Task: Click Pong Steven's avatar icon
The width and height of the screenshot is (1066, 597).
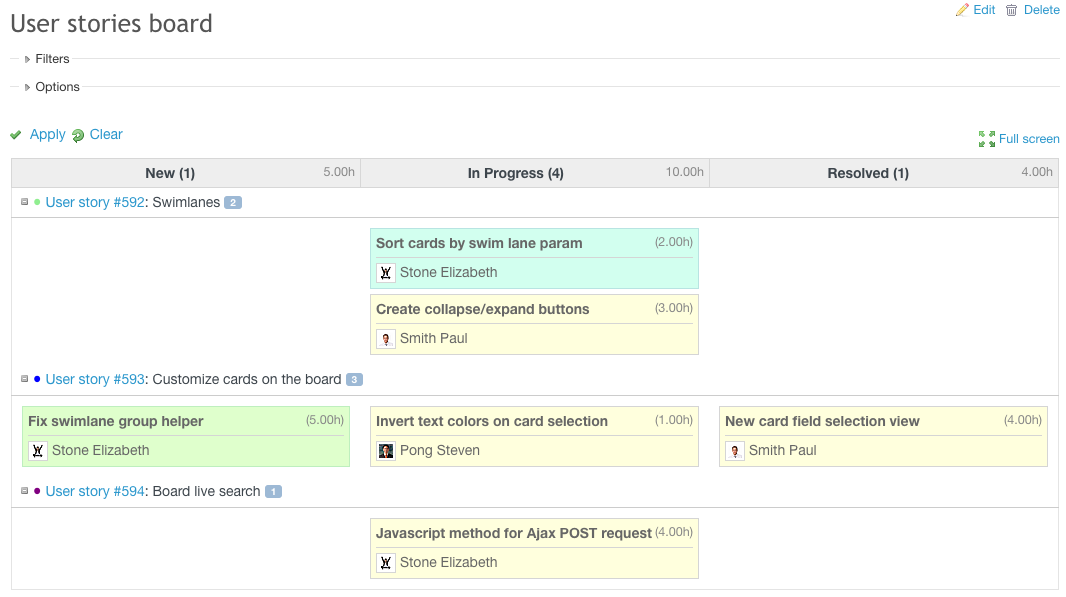Action: point(386,450)
